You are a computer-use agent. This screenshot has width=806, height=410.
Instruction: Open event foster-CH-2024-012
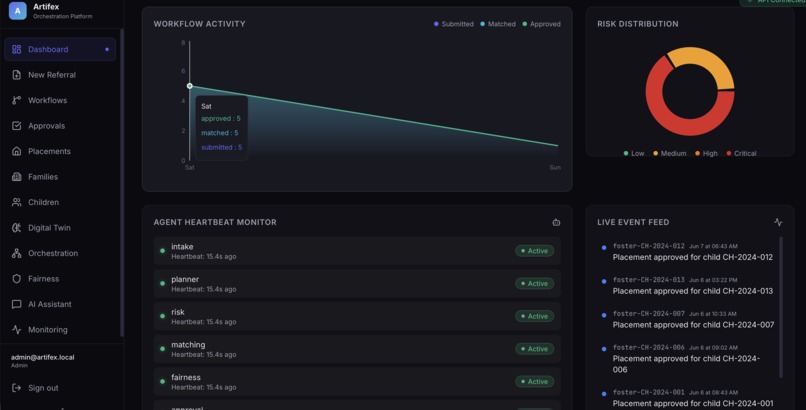tap(688, 252)
